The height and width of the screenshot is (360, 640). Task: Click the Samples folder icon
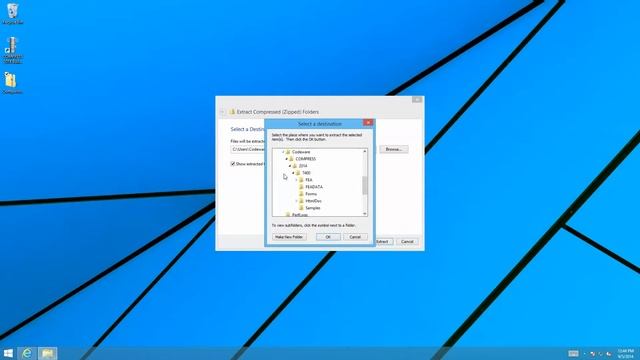point(301,208)
